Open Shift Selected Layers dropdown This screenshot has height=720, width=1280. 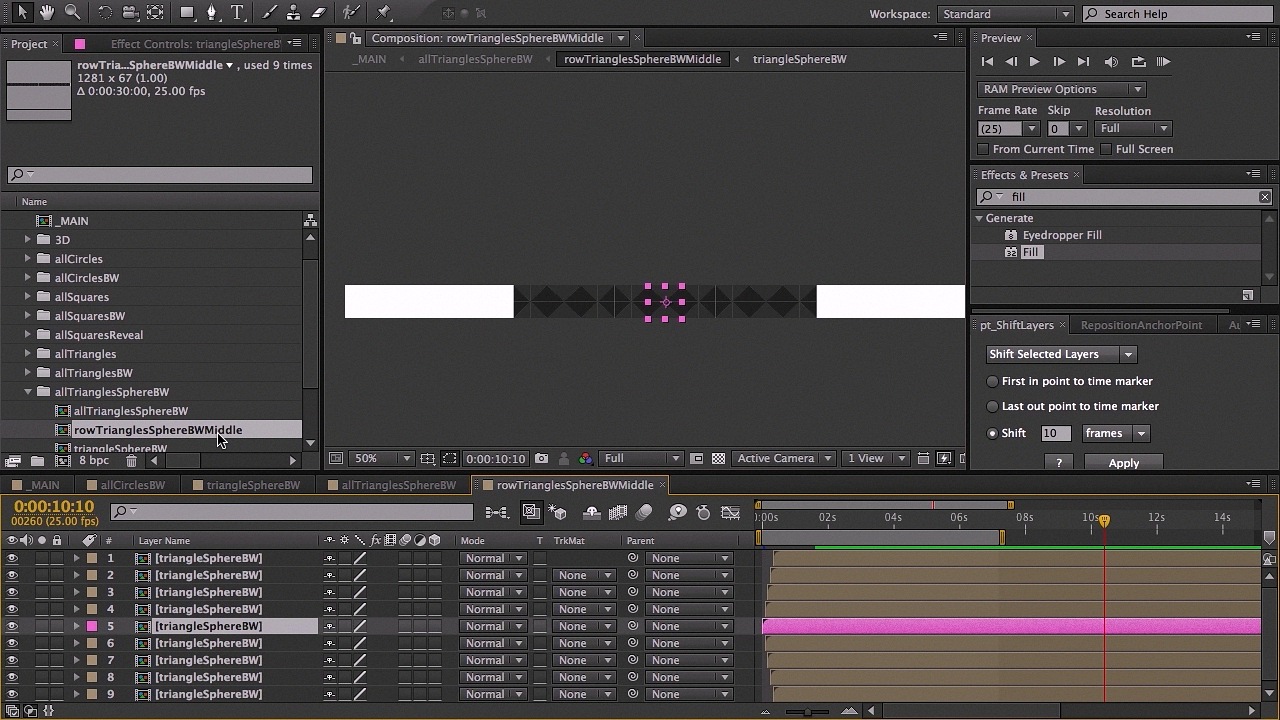point(1060,354)
